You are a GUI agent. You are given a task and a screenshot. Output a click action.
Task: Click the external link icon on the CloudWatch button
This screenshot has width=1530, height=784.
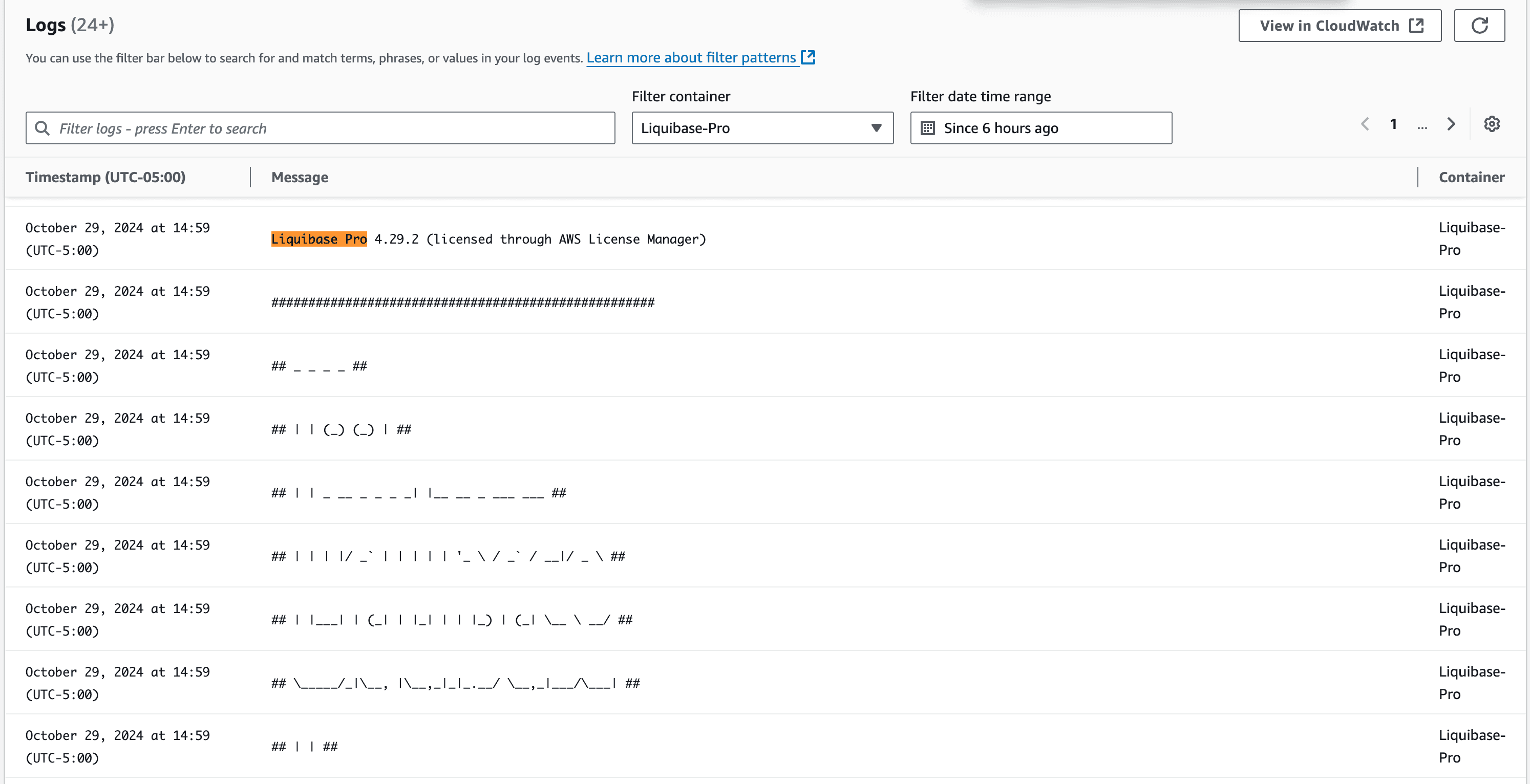tap(1416, 26)
